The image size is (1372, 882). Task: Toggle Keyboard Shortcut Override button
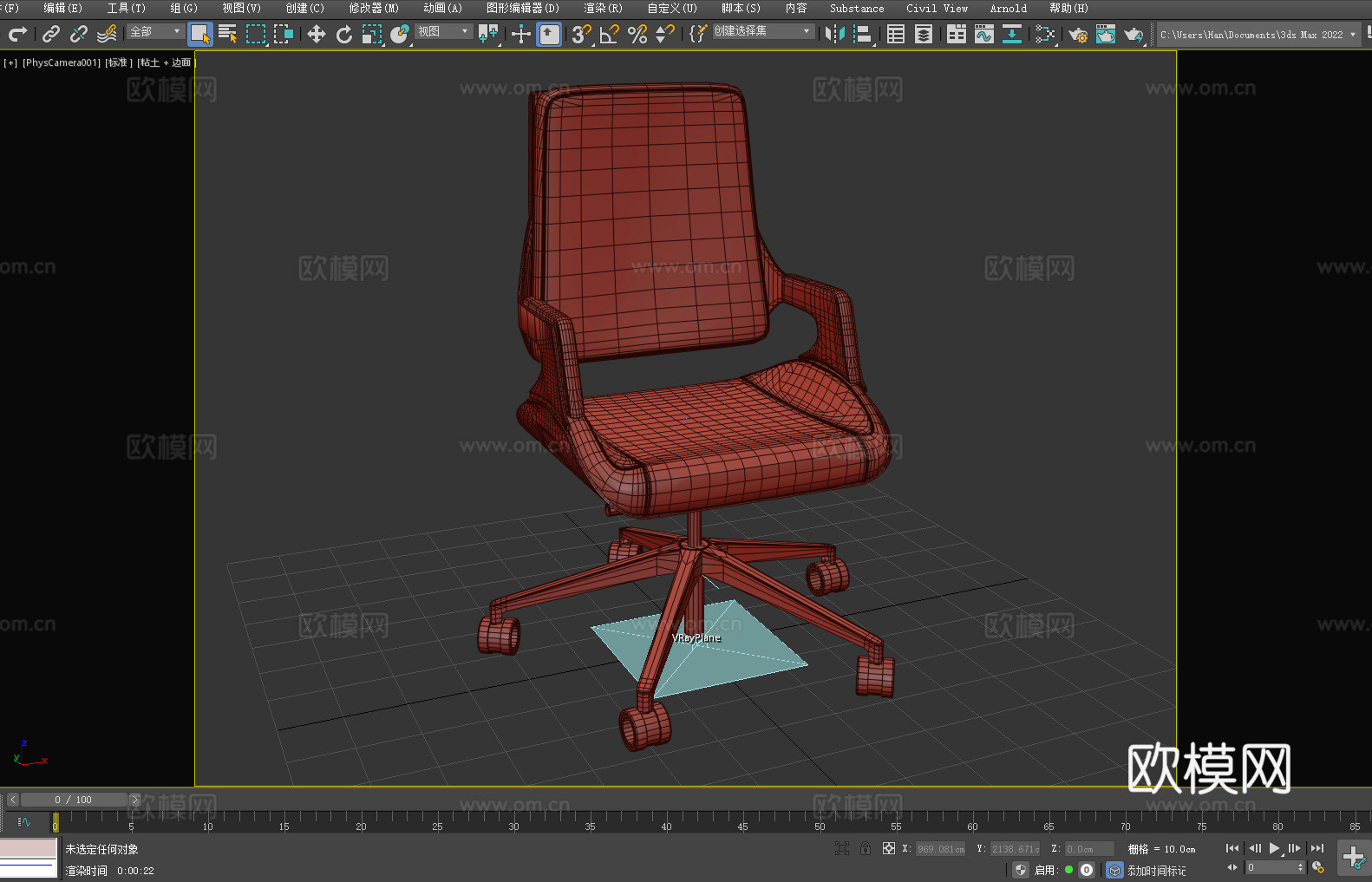(550, 34)
